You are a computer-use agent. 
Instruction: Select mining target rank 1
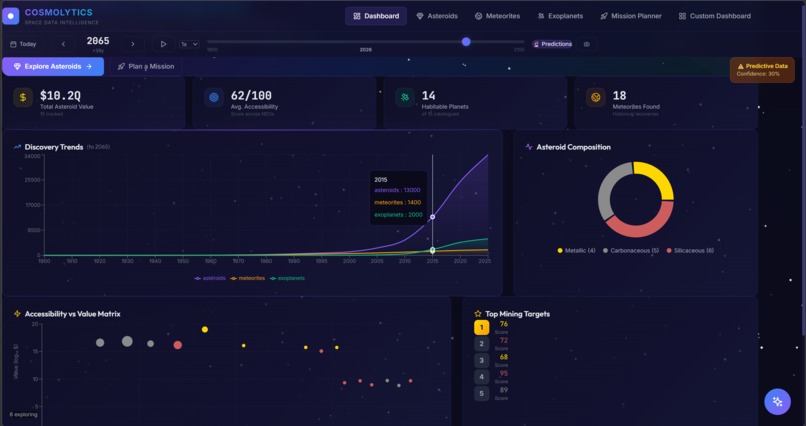[481, 327]
